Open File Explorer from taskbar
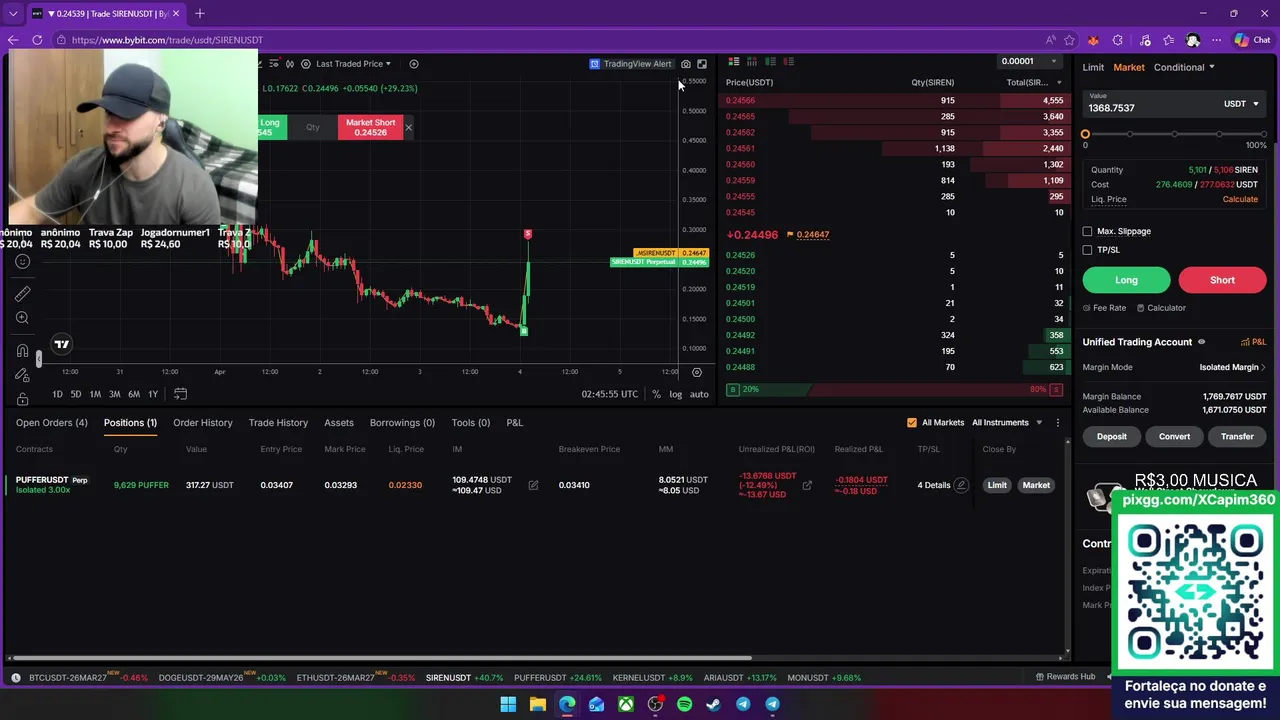 pos(537,704)
